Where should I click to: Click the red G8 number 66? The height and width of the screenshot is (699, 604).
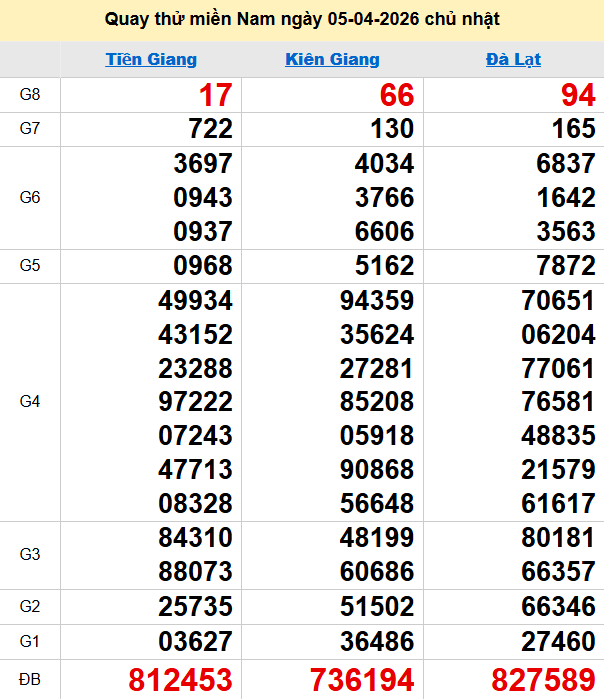[397, 95]
